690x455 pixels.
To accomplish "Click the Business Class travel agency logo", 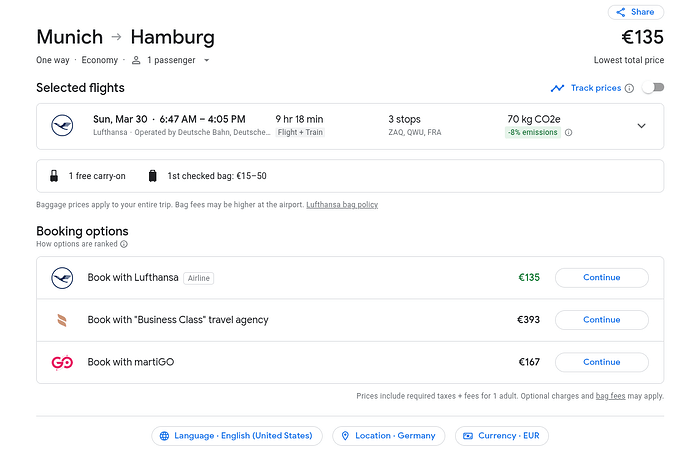I will tap(62, 320).
